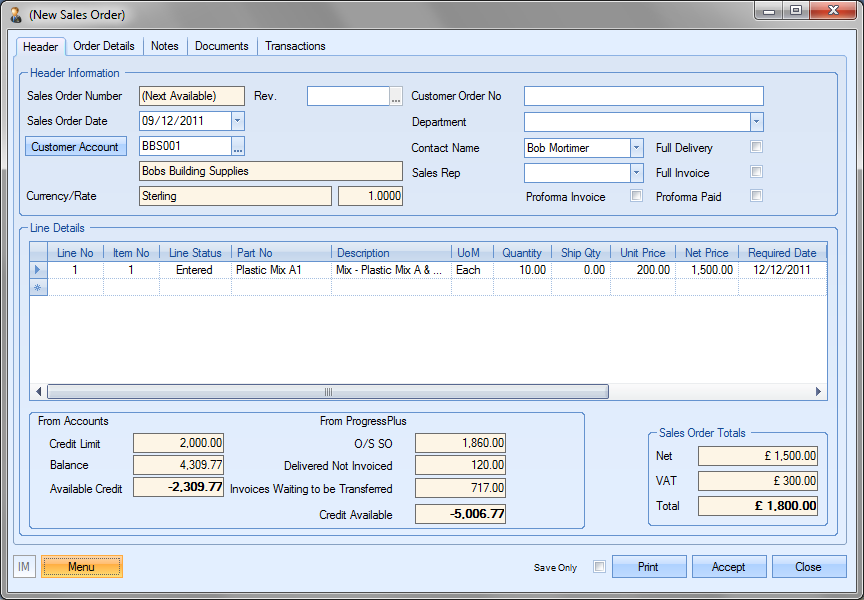Switch to the Order Details tab
Screen dimensions: 864x600
tap(104, 46)
